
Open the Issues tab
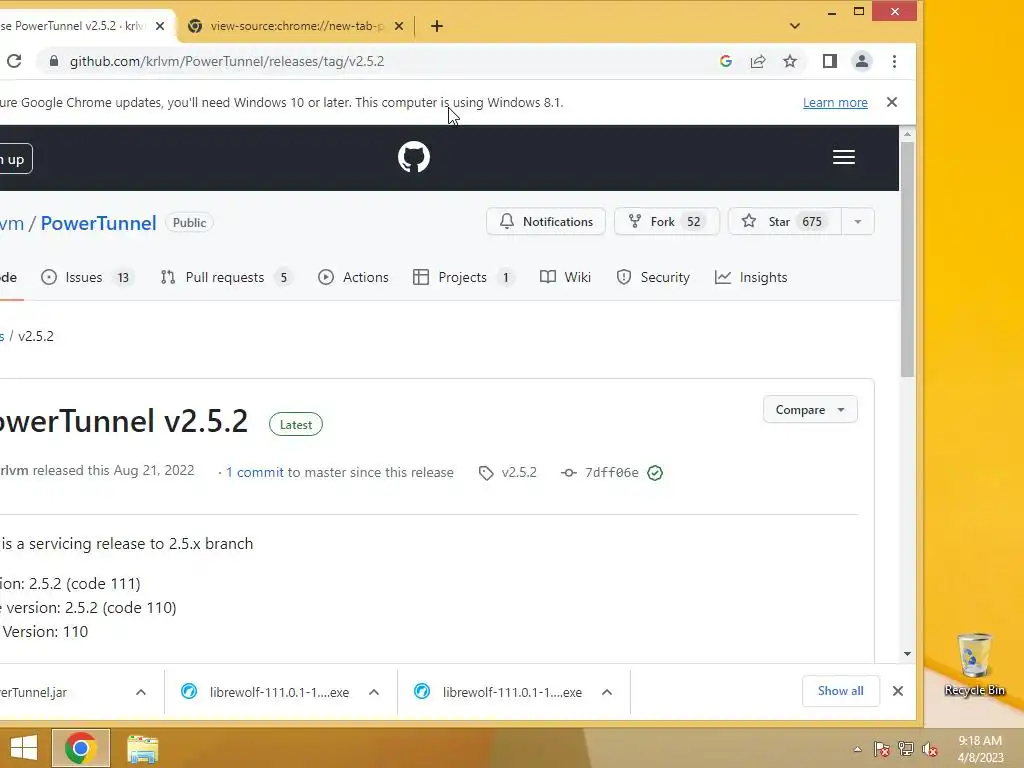point(86,278)
